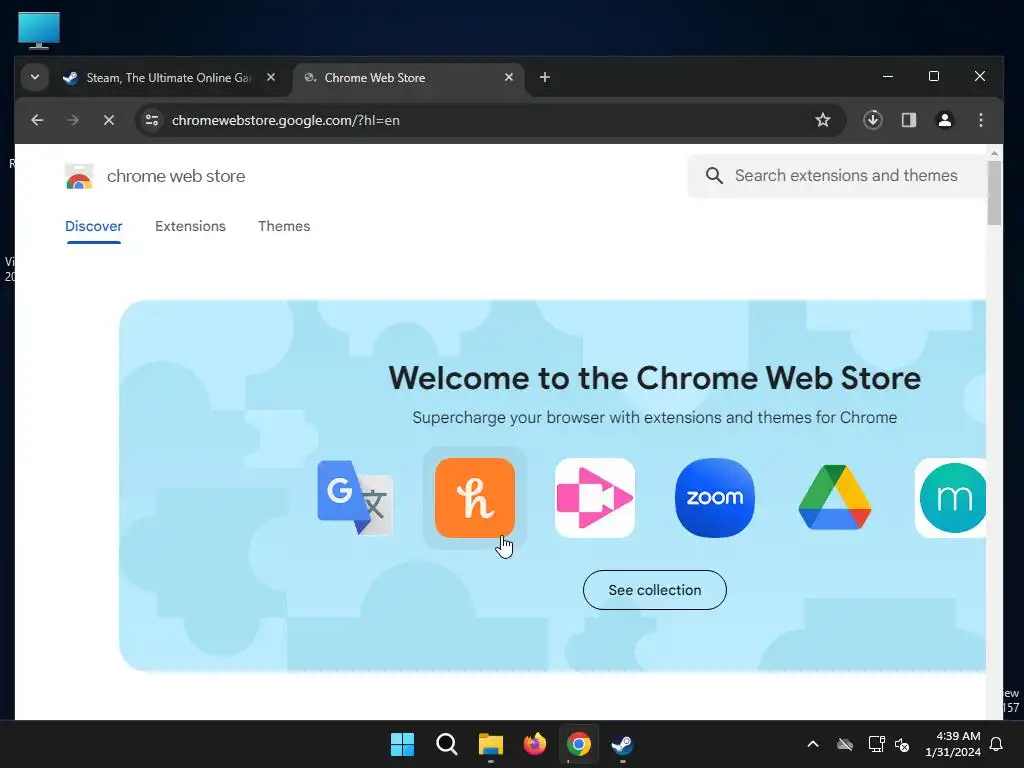Open the Zoom extension icon
This screenshot has height=768, width=1024.
coord(714,498)
